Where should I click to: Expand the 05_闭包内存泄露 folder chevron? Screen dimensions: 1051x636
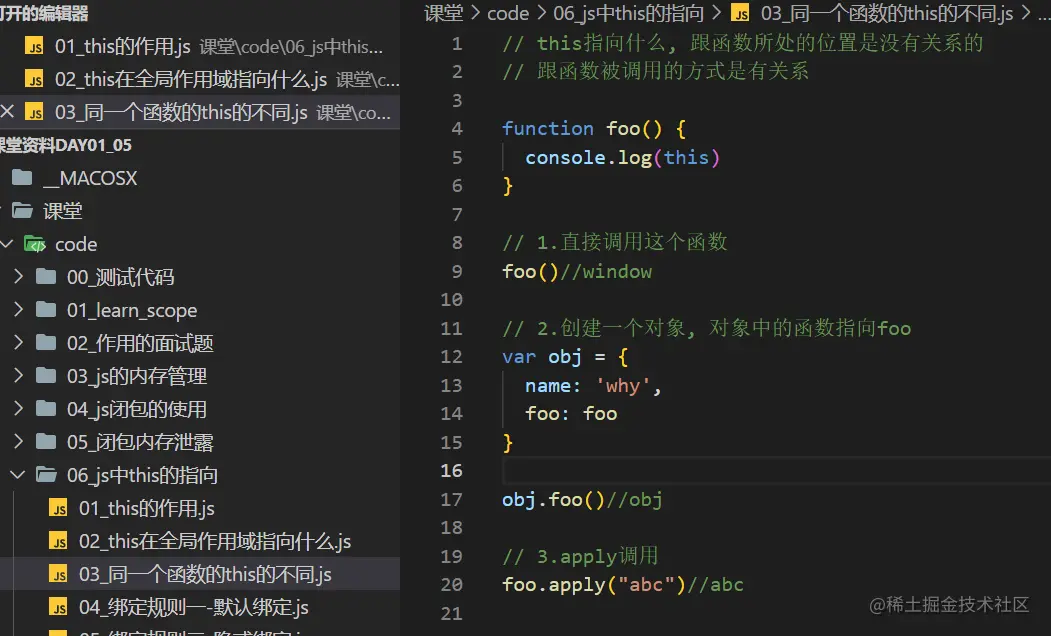[19, 442]
